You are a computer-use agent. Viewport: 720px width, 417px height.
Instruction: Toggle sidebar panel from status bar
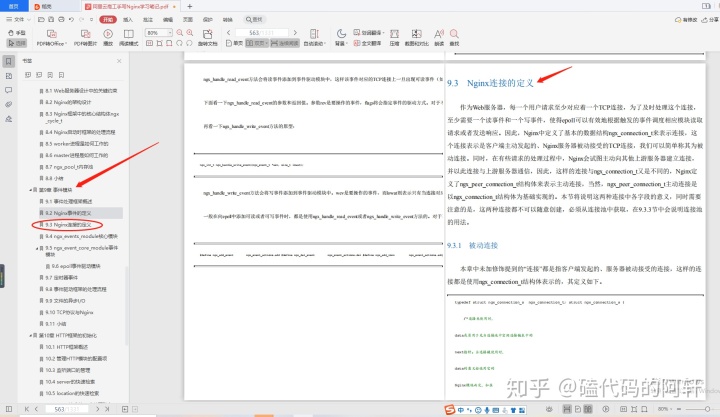tap(9, 409)
